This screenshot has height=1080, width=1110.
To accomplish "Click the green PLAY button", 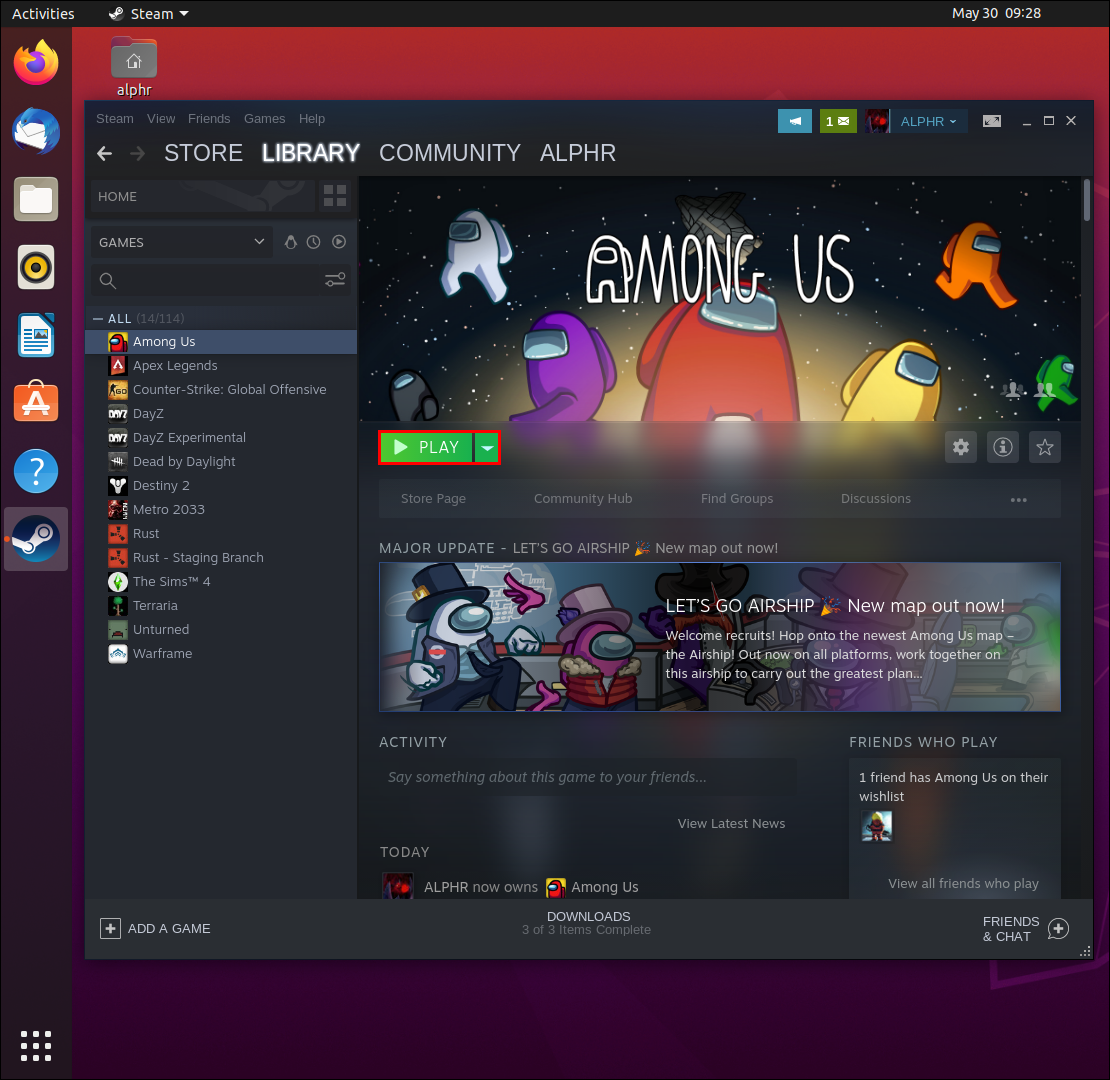I will (426, 447).
